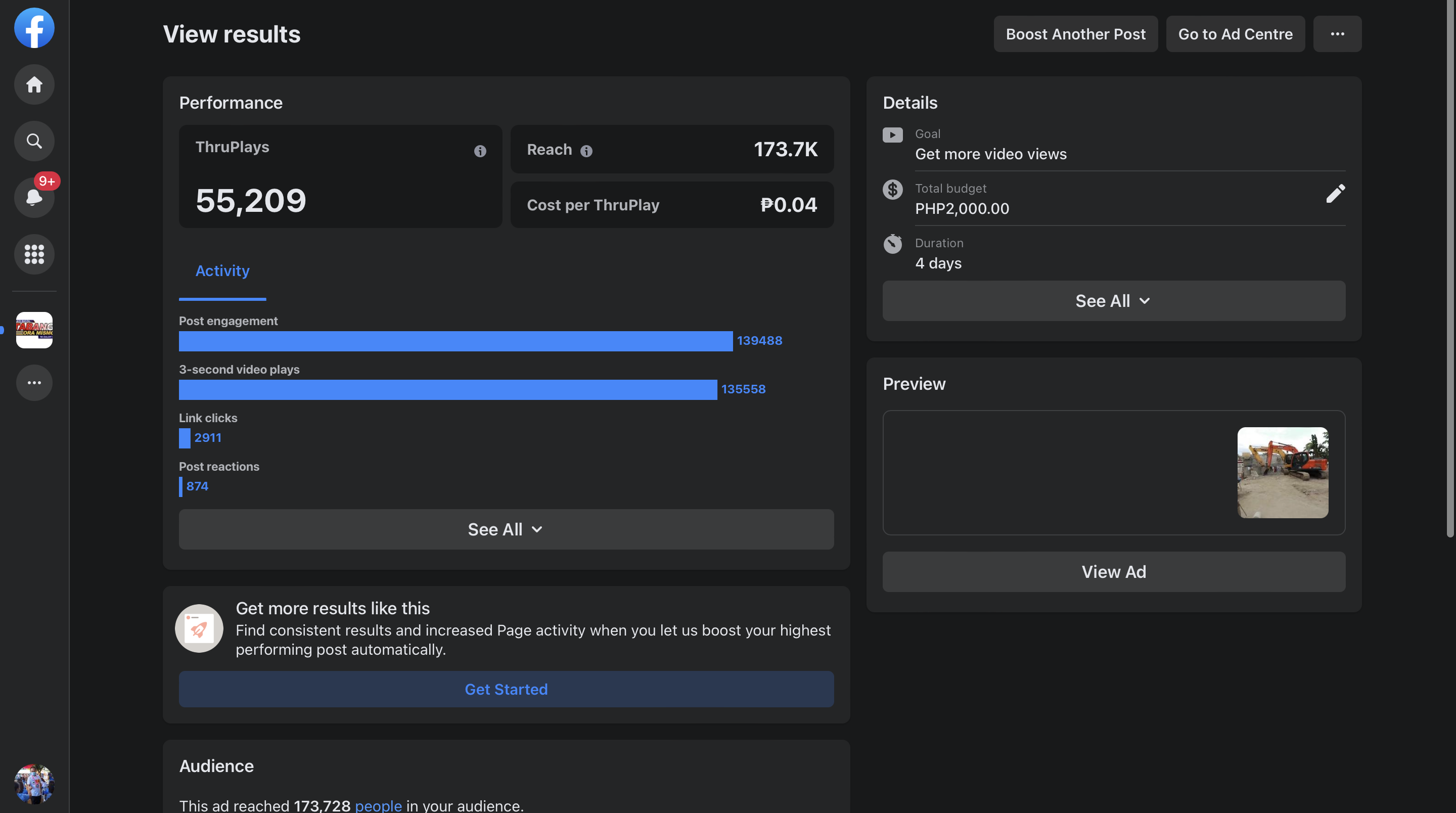Expand See All under Performance activity
This screenshot has height=813, width=1456.
506,529
